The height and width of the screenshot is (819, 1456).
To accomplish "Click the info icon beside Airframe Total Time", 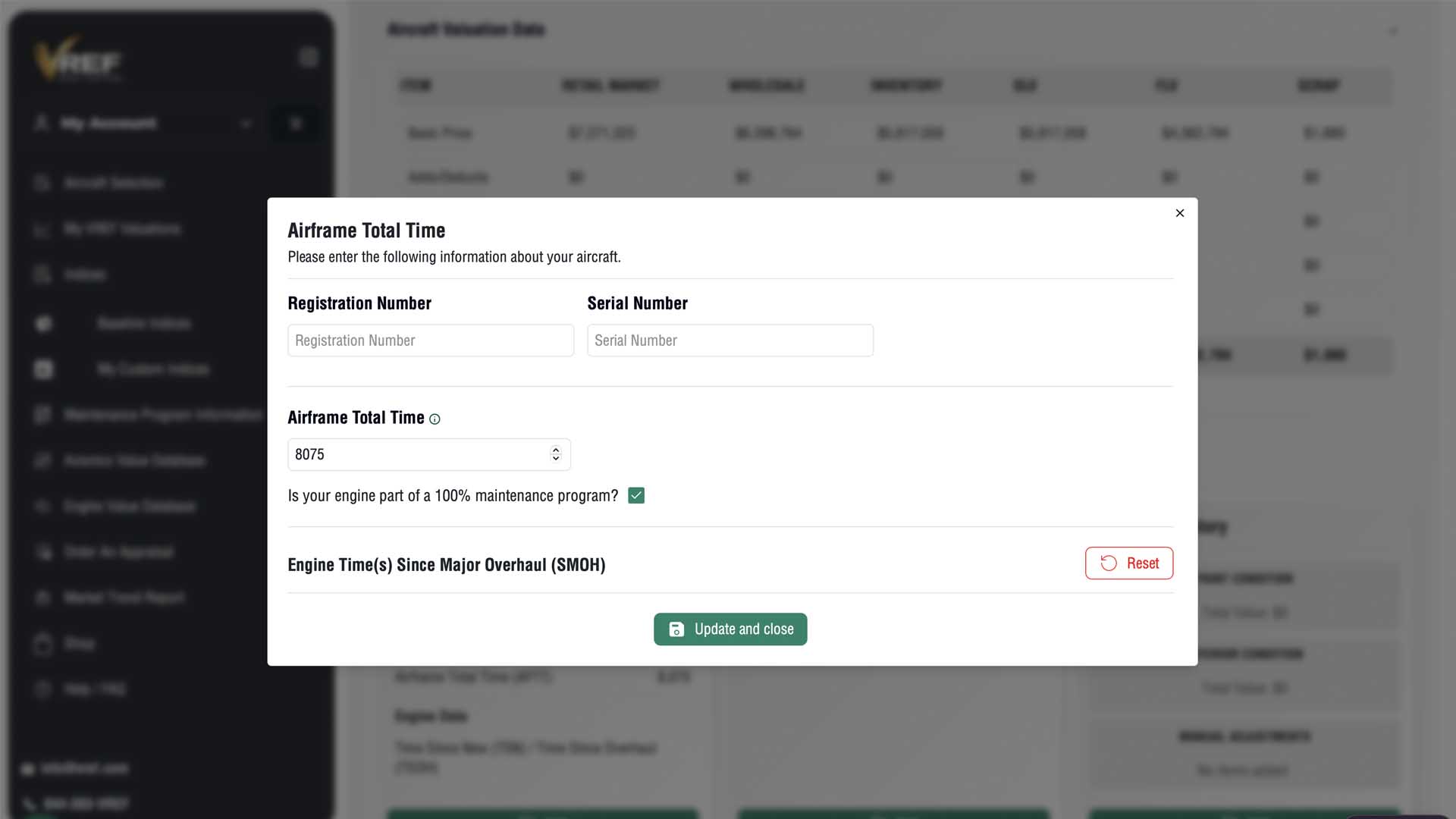I will coord(435,419).
